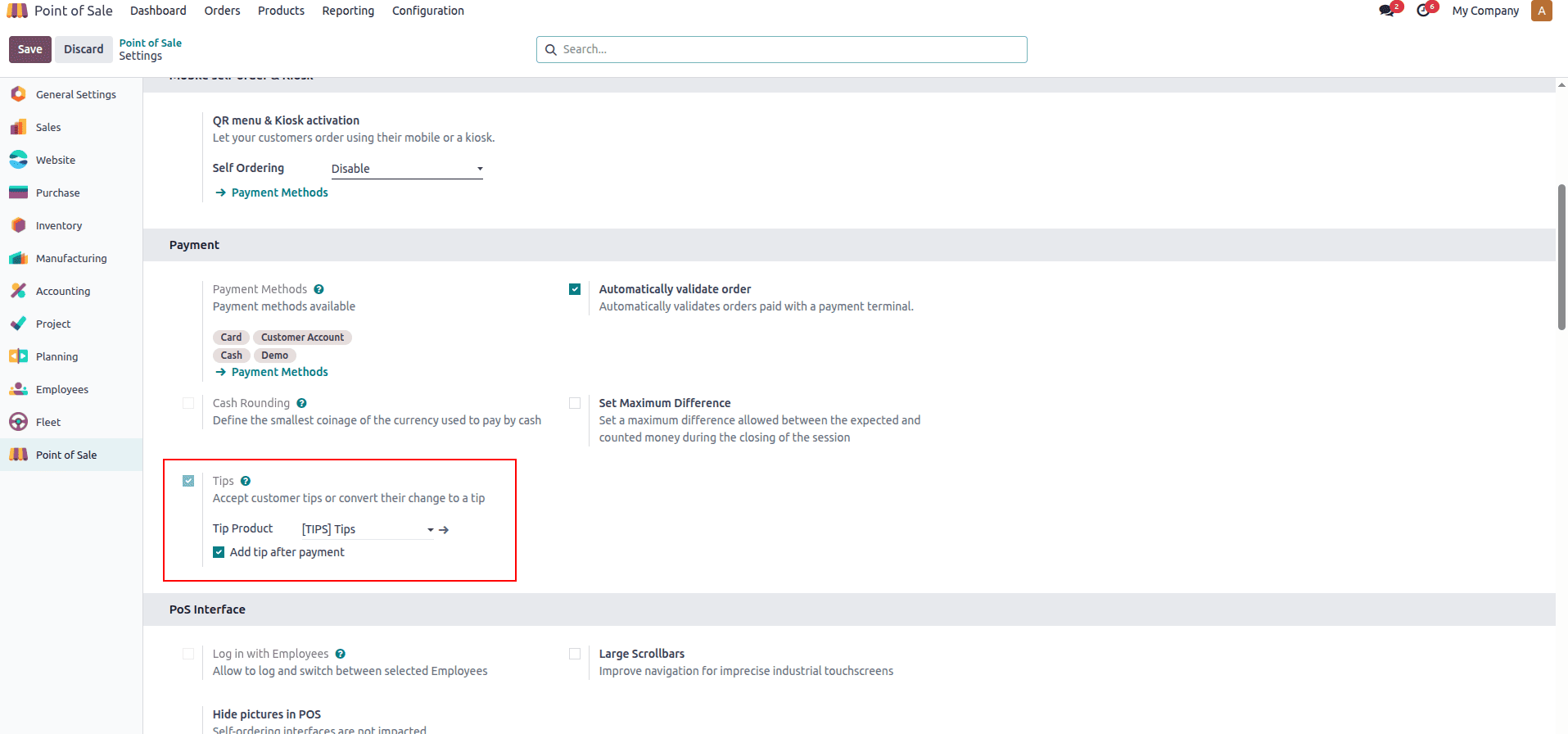Open the messages chat icon

(x=1386, y=11)
